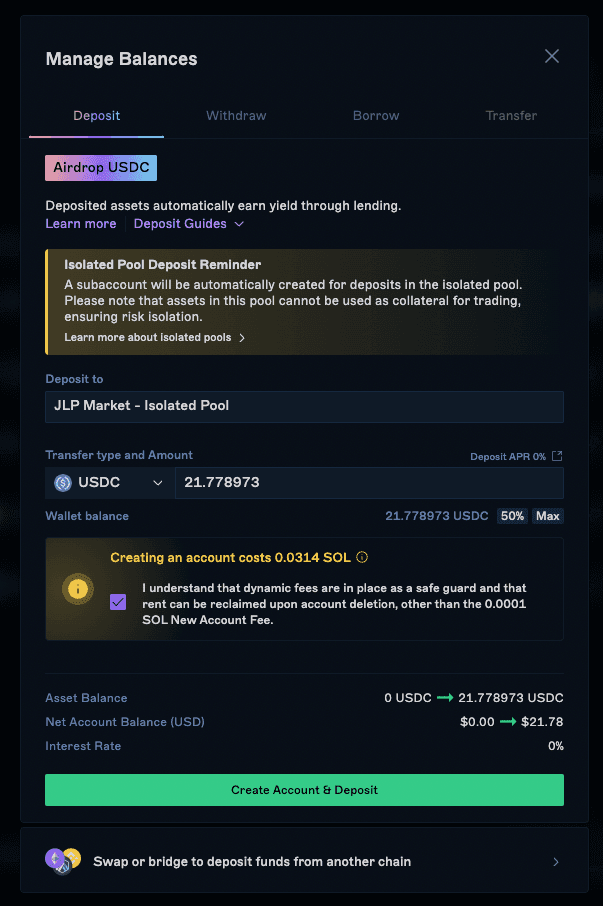
Task: Open the JLP Market - Isolated Pool selector
Action: pyautogui.click(x=304, y=406)
